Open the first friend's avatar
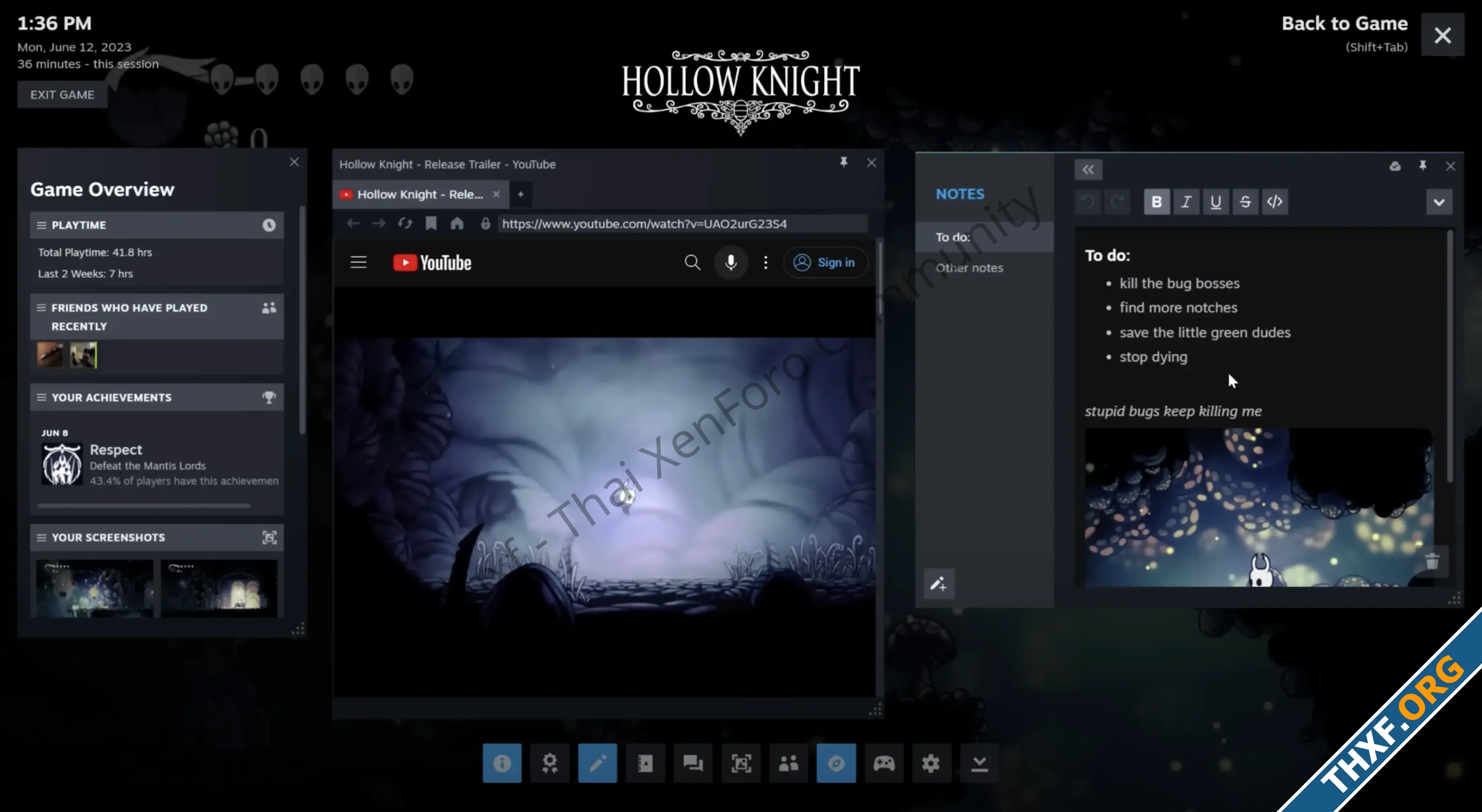 (50, 355)
